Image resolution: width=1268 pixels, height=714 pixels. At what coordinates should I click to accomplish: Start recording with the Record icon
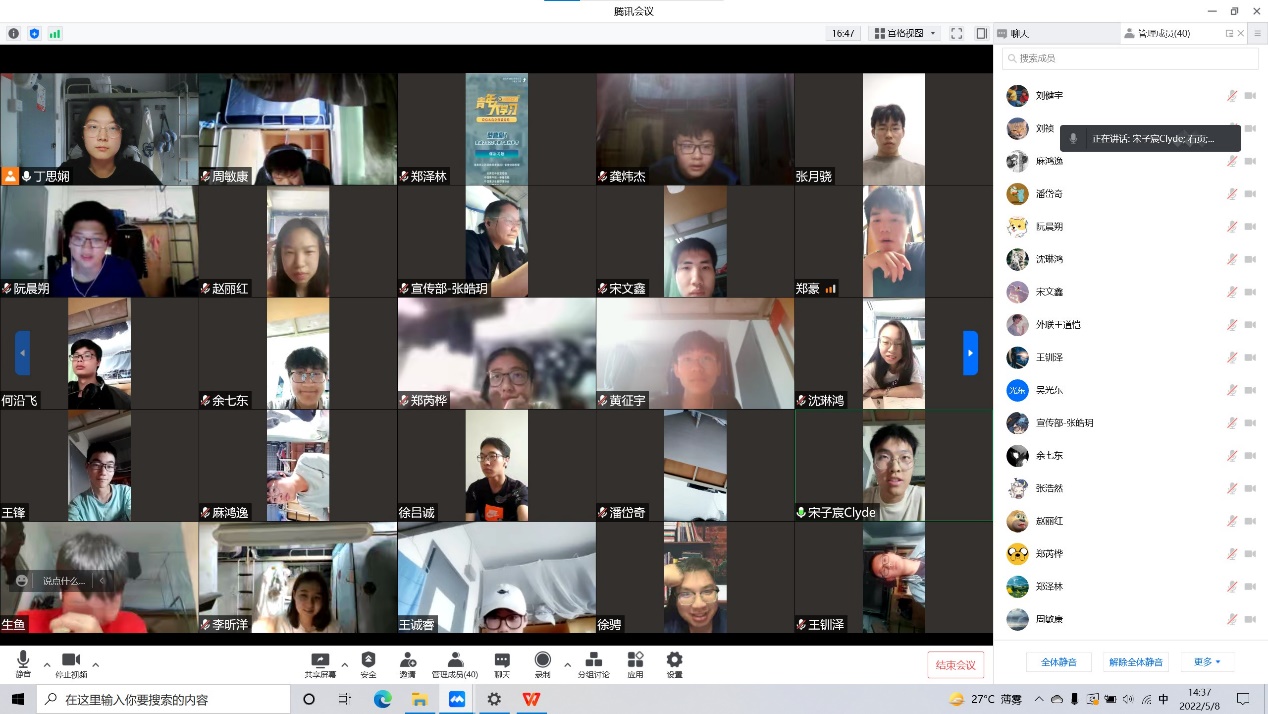[x=542, y=664]
